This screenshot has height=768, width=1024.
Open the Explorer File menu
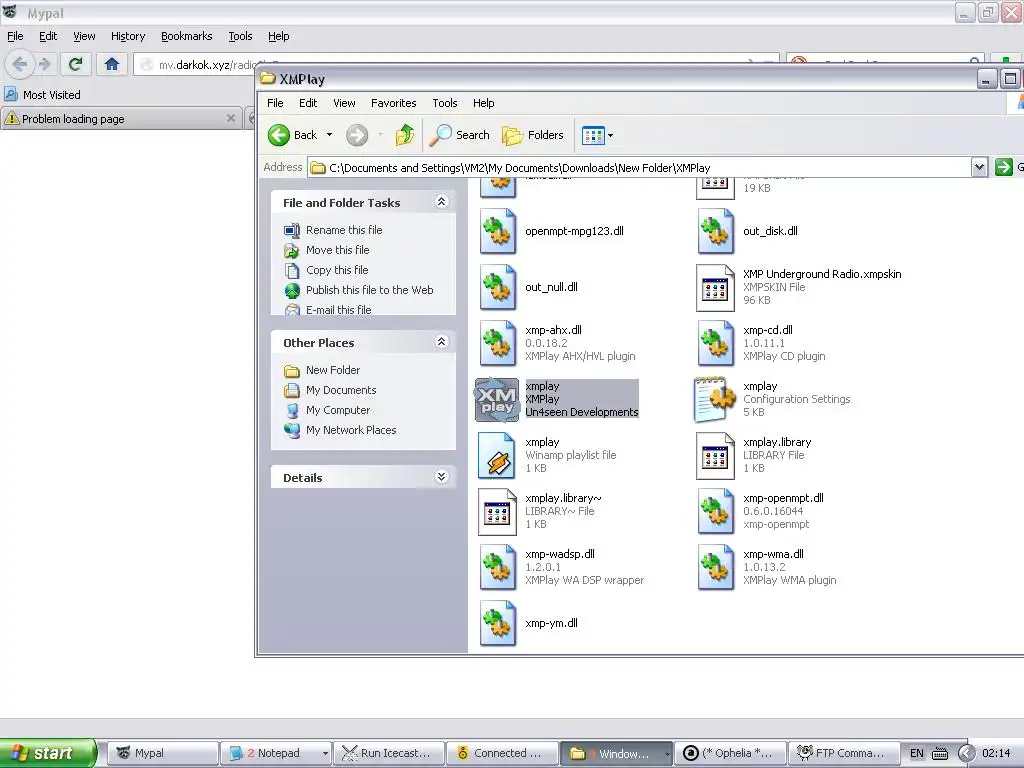(275, 103)
